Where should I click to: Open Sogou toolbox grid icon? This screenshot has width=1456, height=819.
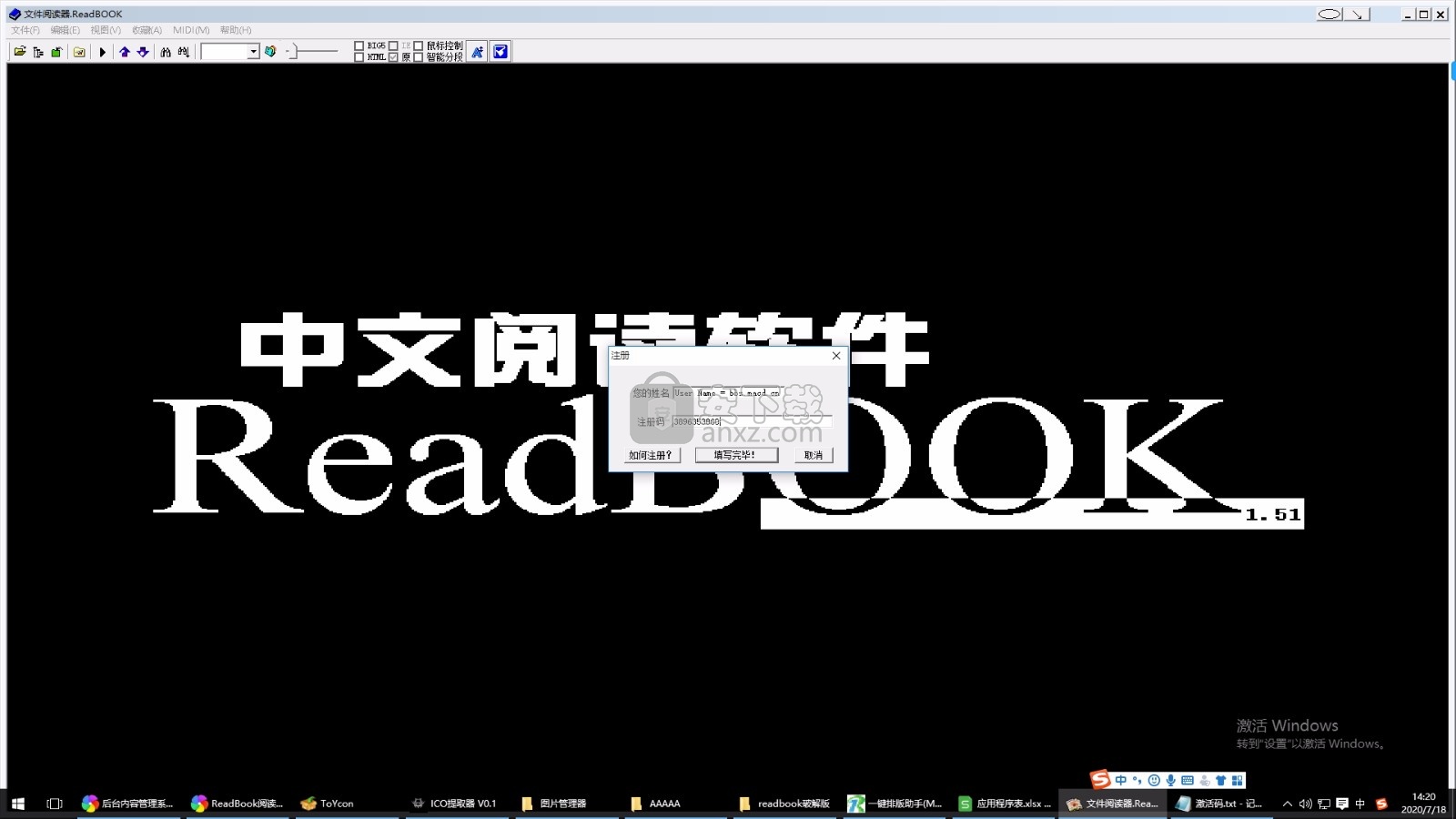(x=1238, y=780)
